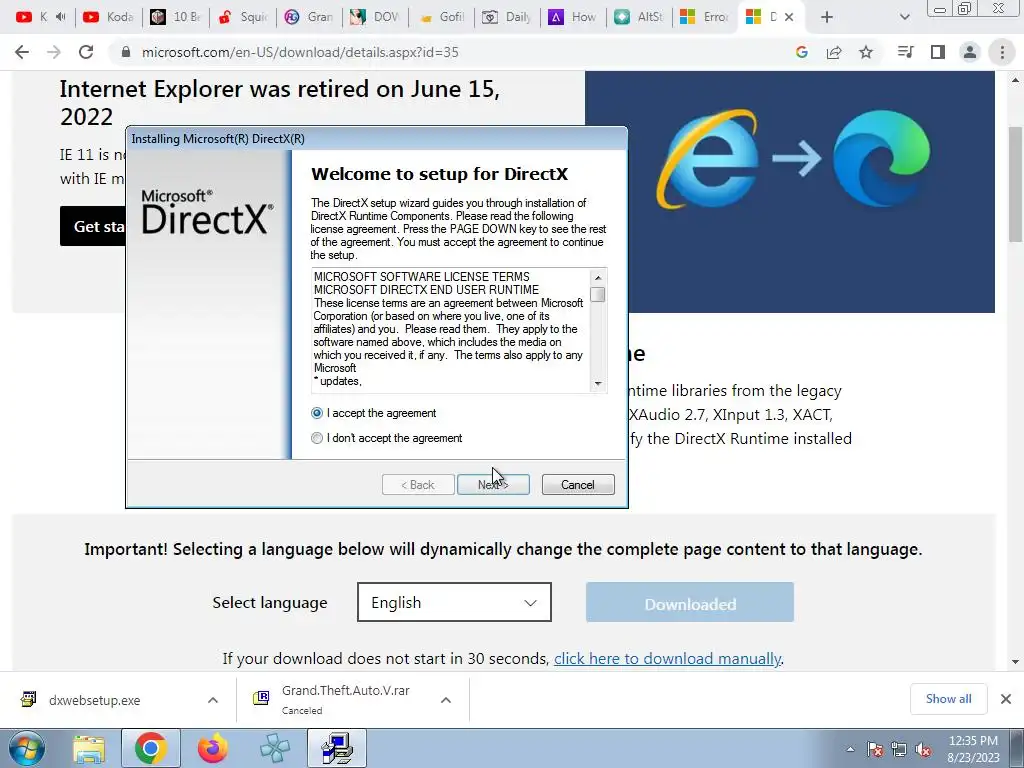Viewport: 1024px width, 768px height.
Task: Click the page vertical scrollbar thumb
Action: pyautogui.click(x=1015, y=183)
